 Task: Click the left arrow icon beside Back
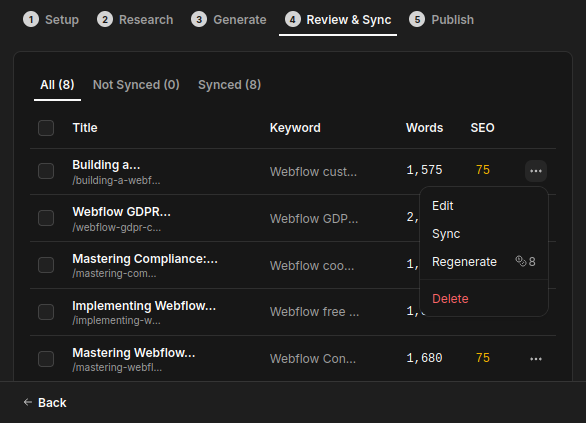point(28,402)
